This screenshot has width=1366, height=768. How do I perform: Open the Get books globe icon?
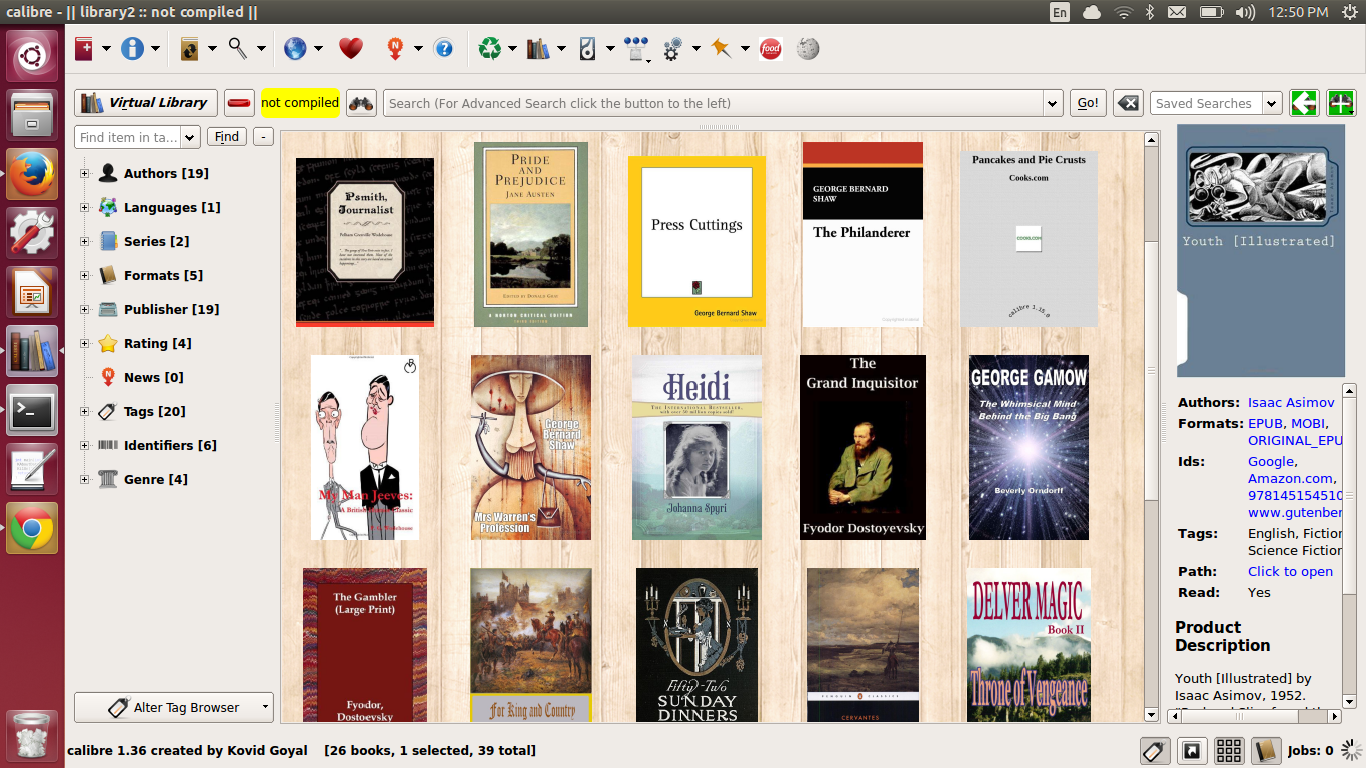click(294, 48)
